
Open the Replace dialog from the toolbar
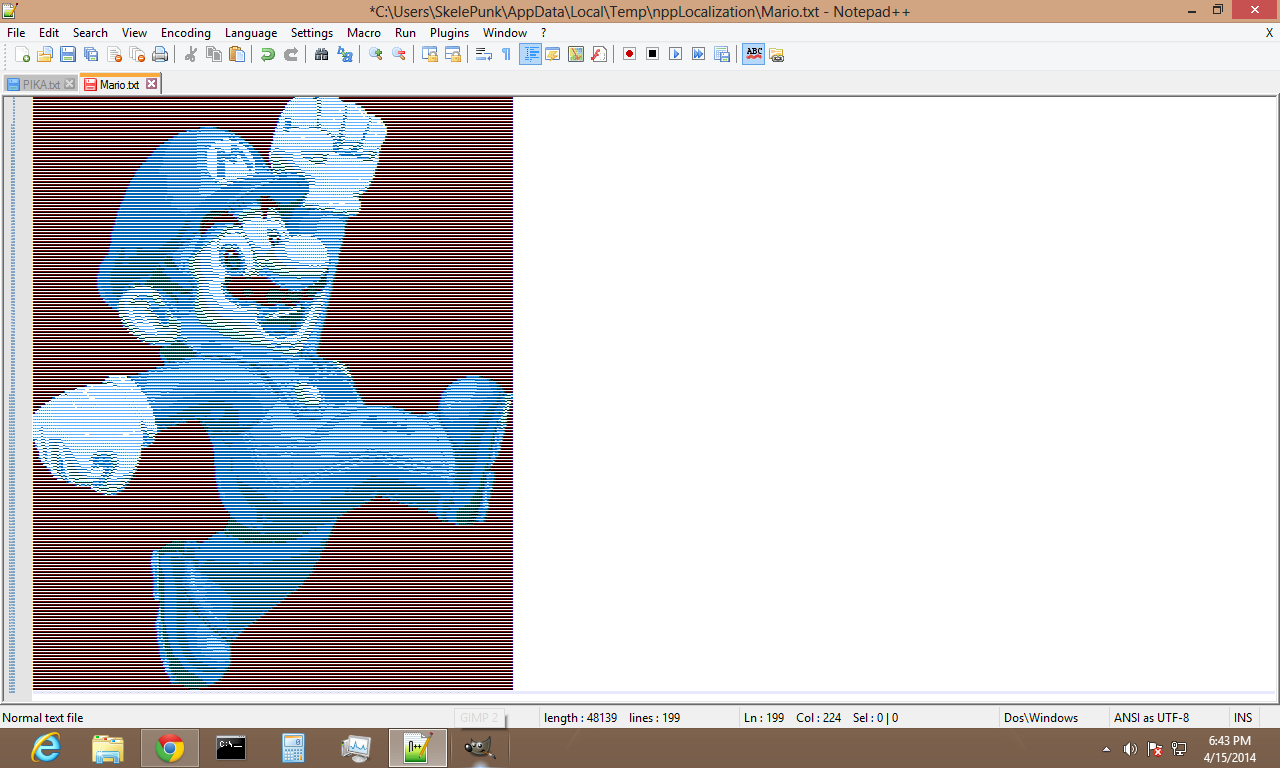344,54
